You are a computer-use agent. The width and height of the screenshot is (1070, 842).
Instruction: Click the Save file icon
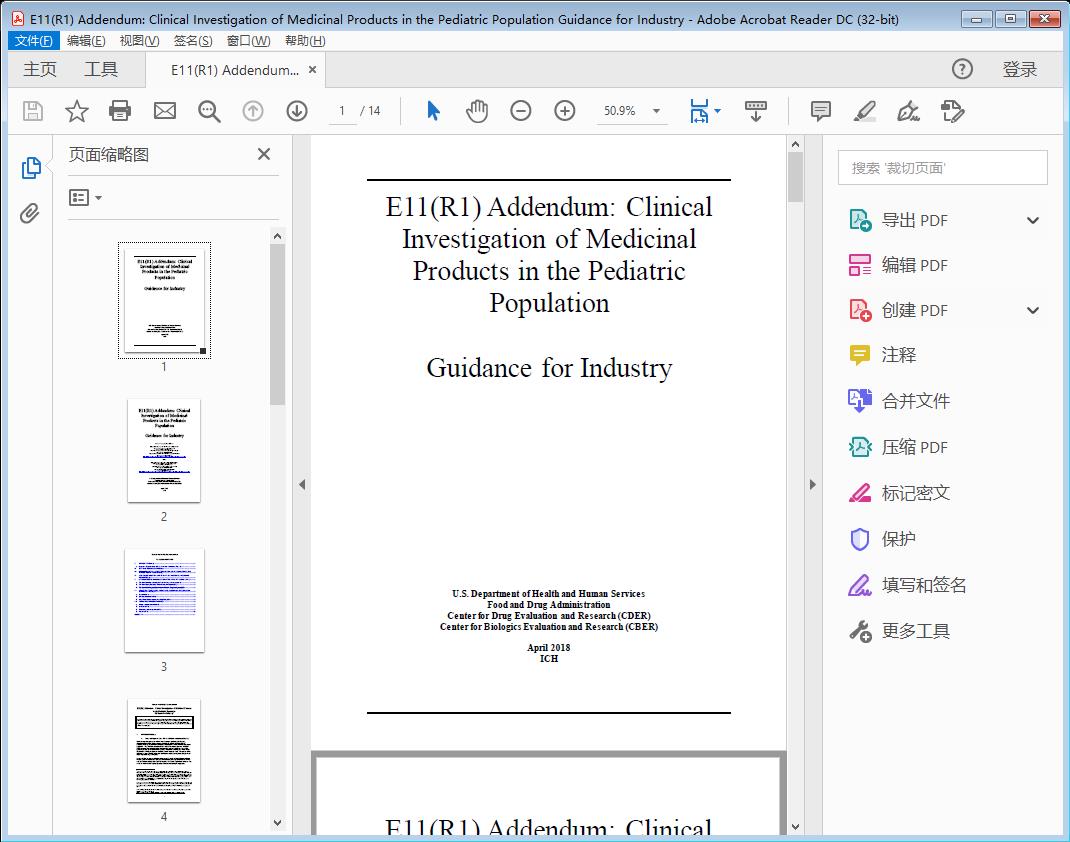(x=32, y=111)
